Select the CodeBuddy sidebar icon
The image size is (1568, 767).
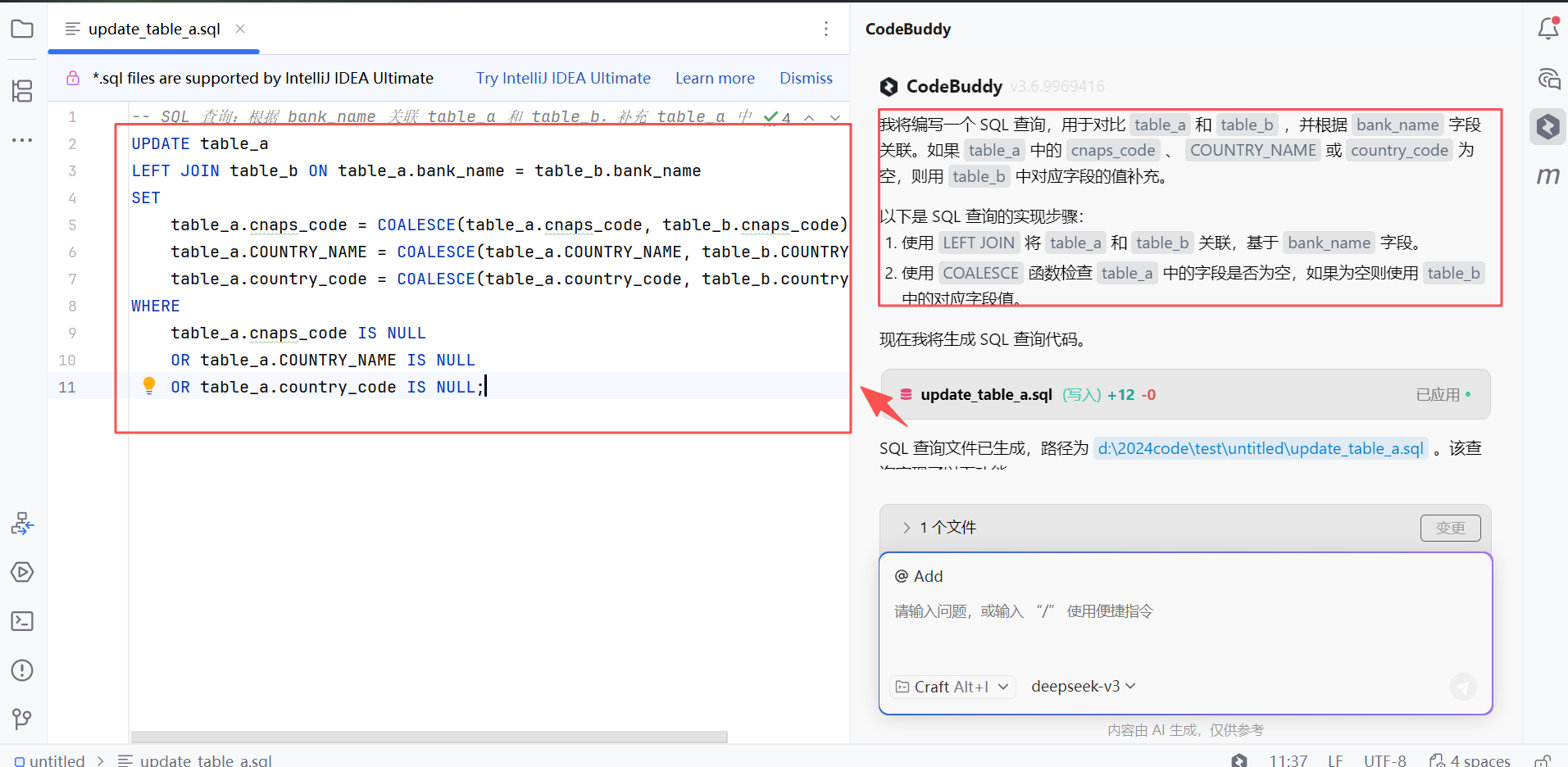coord(1548,127)
